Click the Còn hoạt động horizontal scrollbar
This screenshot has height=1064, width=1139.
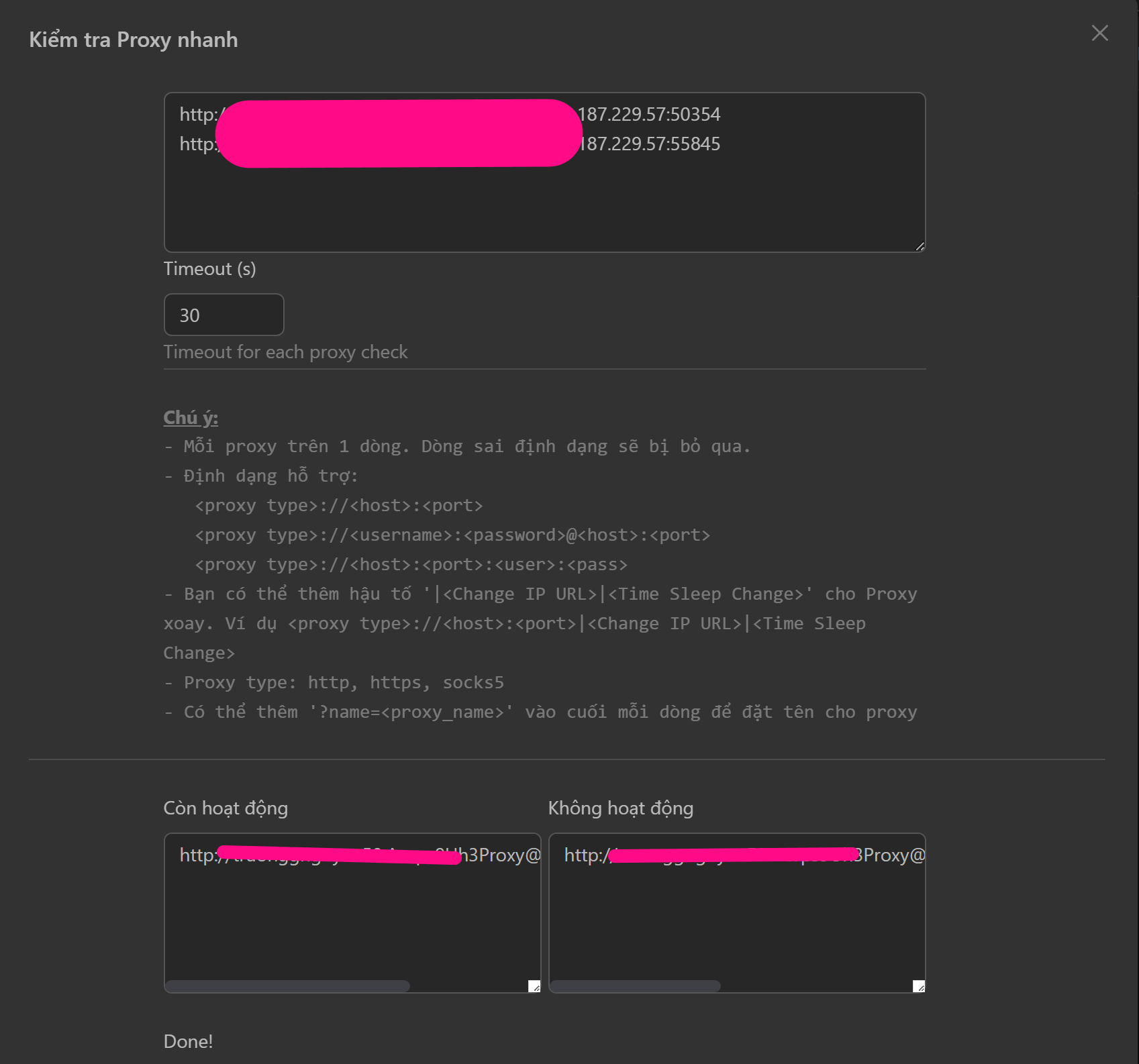(x=287, y=986)
